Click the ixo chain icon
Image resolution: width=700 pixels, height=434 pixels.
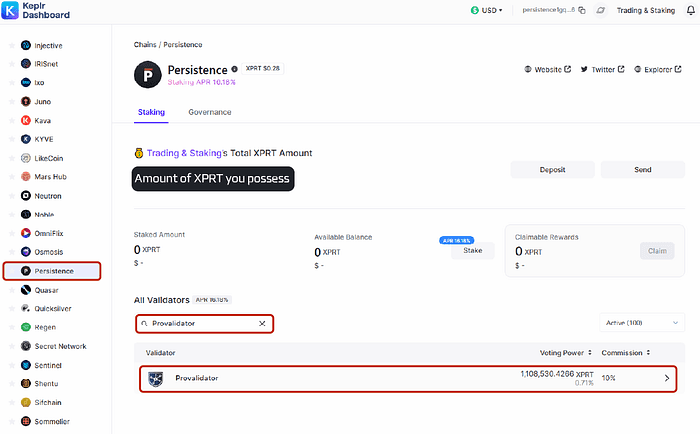point(26,83)
